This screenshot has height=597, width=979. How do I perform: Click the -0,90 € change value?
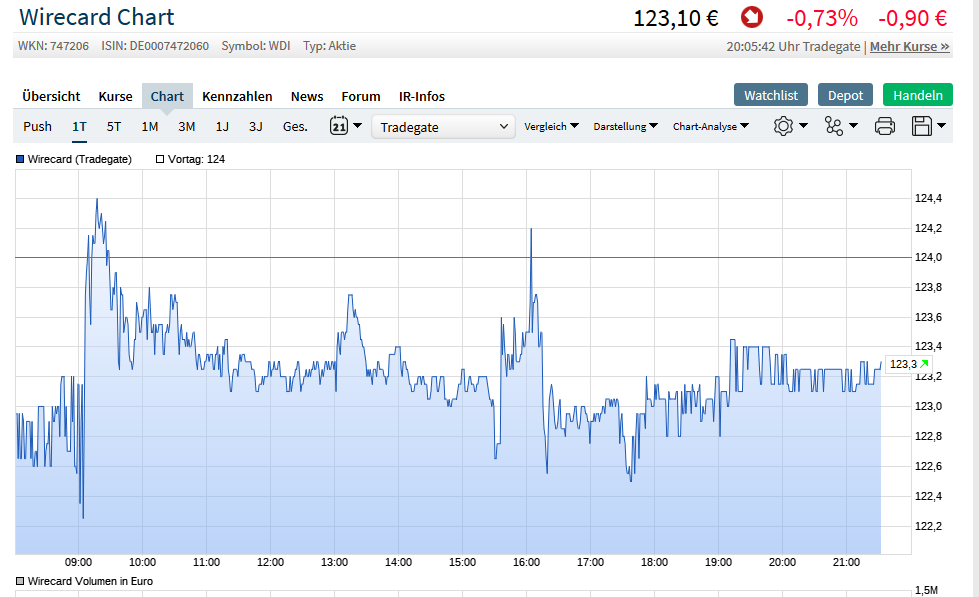point(913,17)
